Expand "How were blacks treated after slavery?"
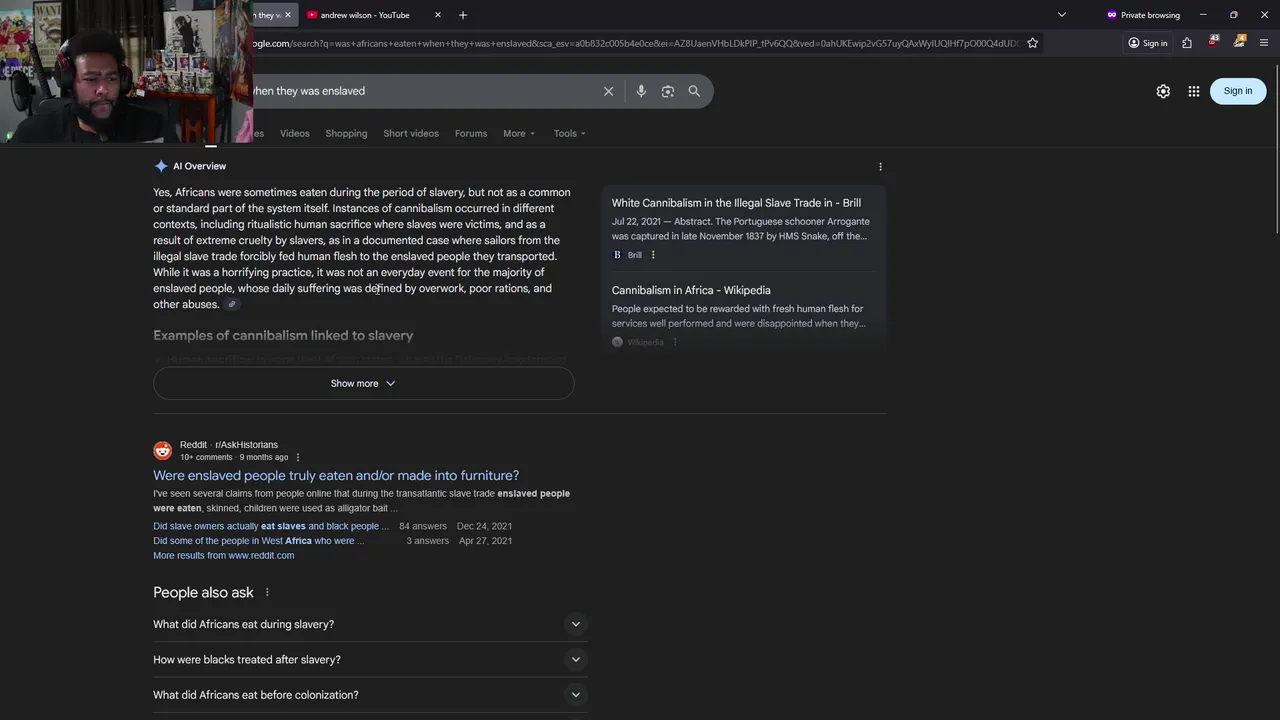Image resolution: width=1280 pixels, height=720 pixels. pos(575,660)
